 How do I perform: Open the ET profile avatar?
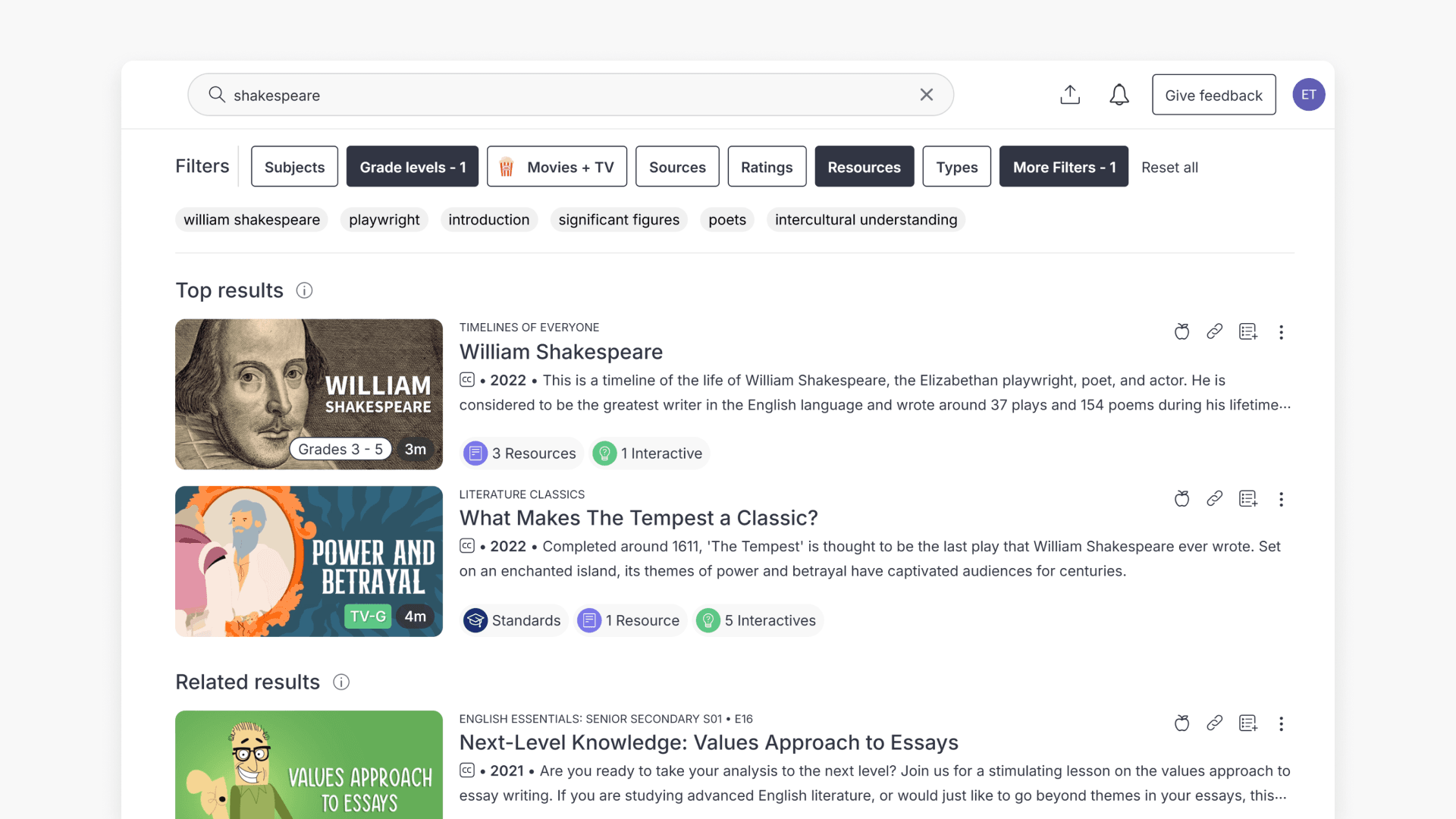tap(1309, 95)
